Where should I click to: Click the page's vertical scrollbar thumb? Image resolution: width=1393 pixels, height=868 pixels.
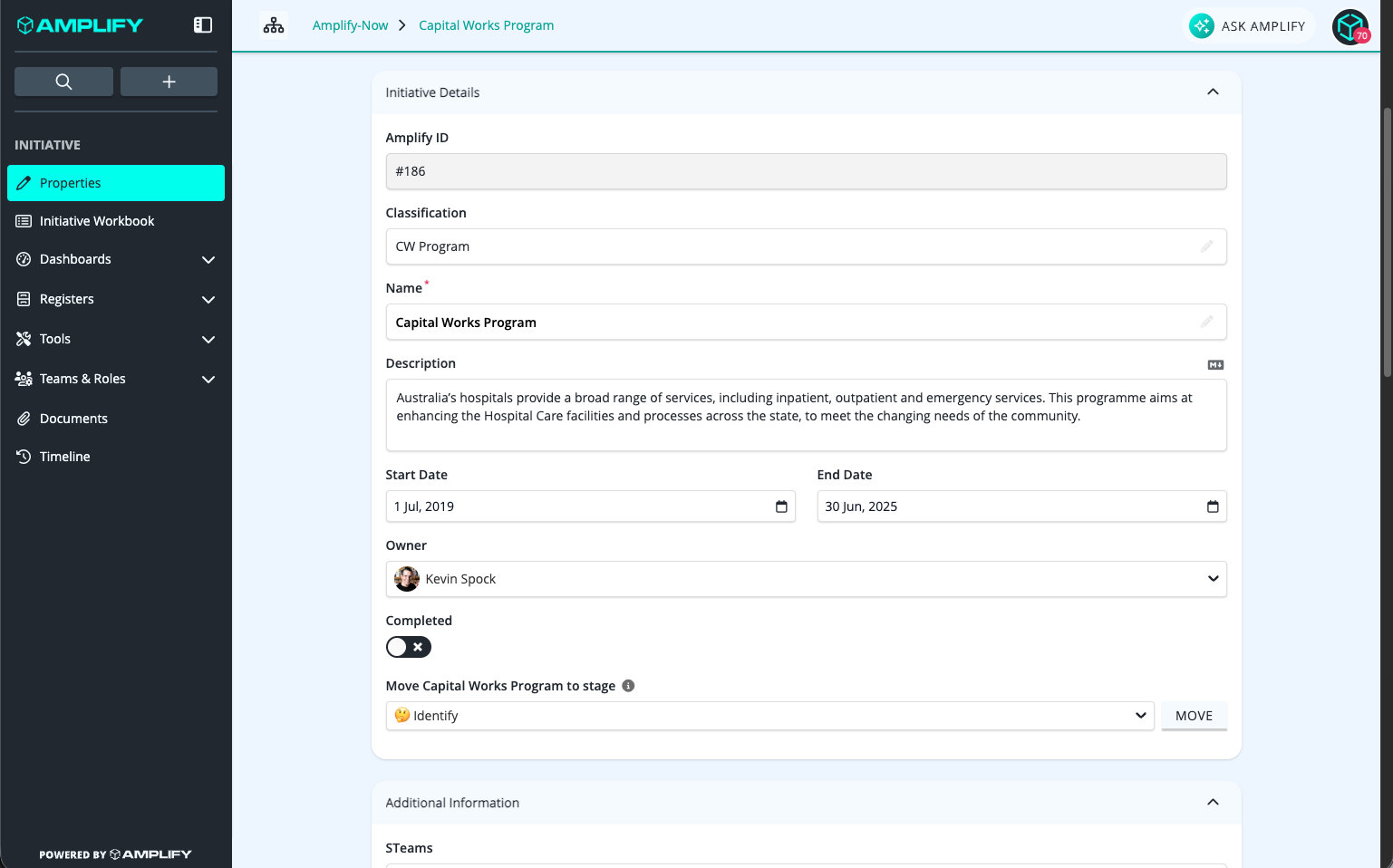[1387, 242]
